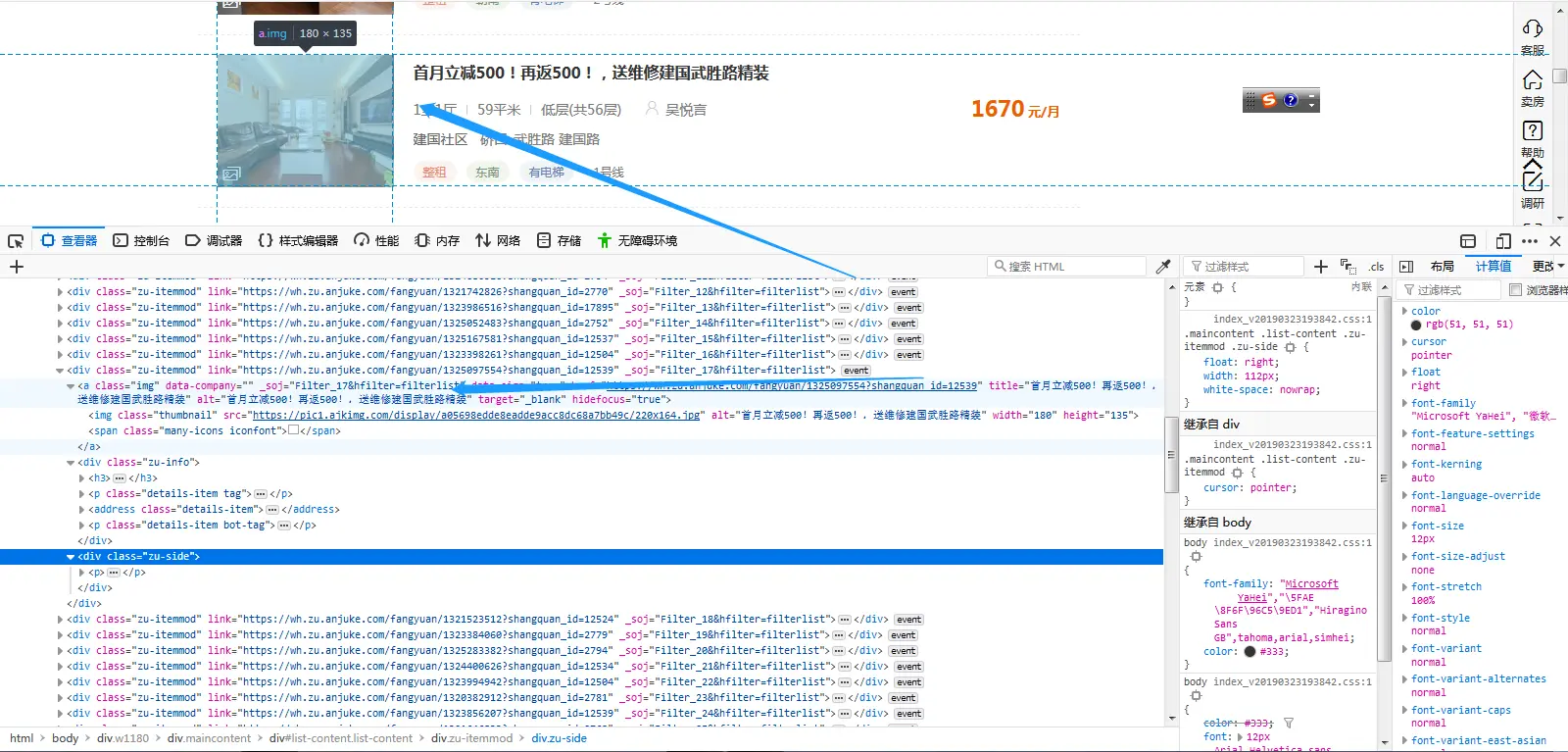Click the filter icon beside struck color:#333

click(x=1289, y=724)
